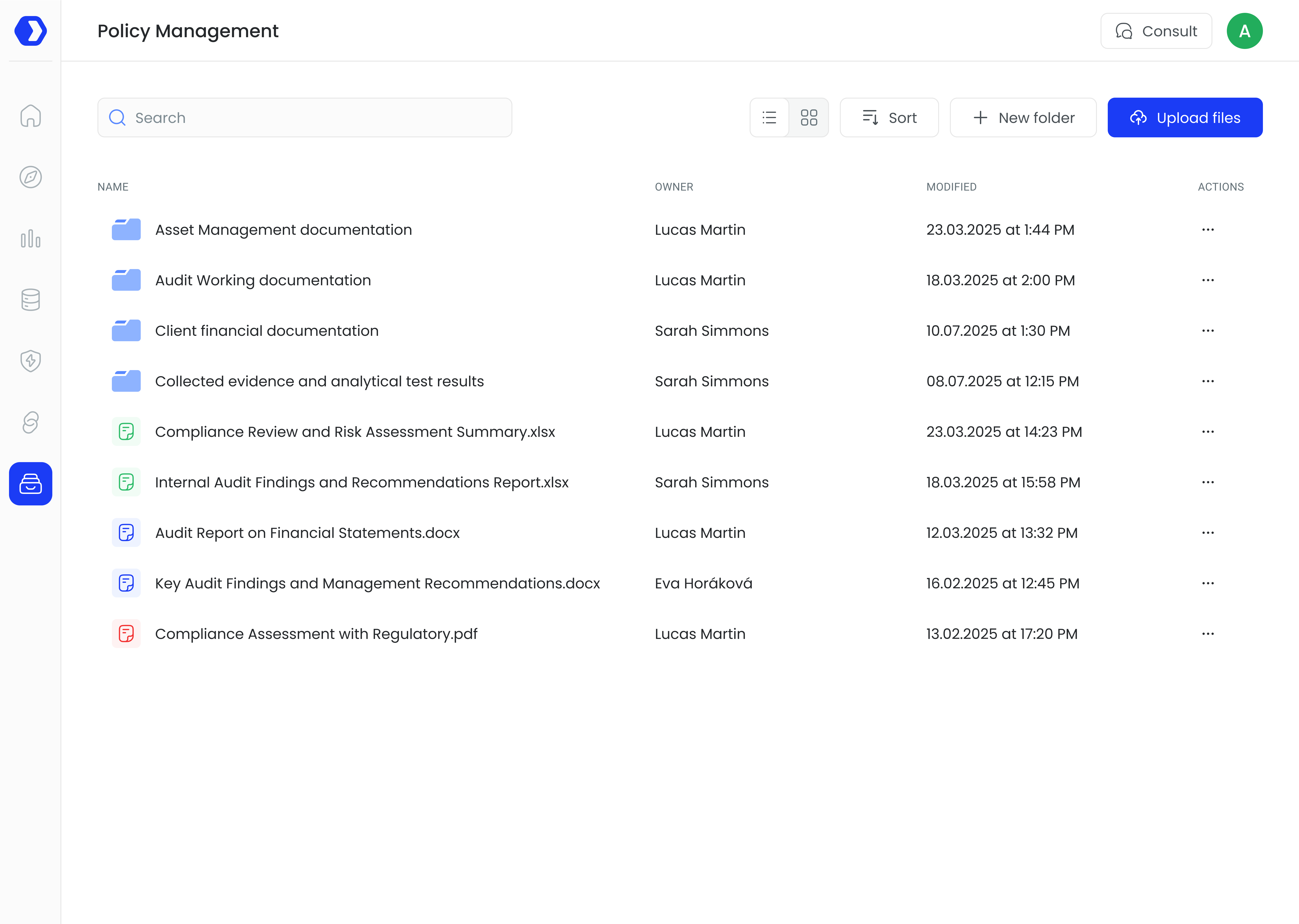Click the Upload files button
Image resolution: width=1299 pixels, height=924 pixels.
1185,118
